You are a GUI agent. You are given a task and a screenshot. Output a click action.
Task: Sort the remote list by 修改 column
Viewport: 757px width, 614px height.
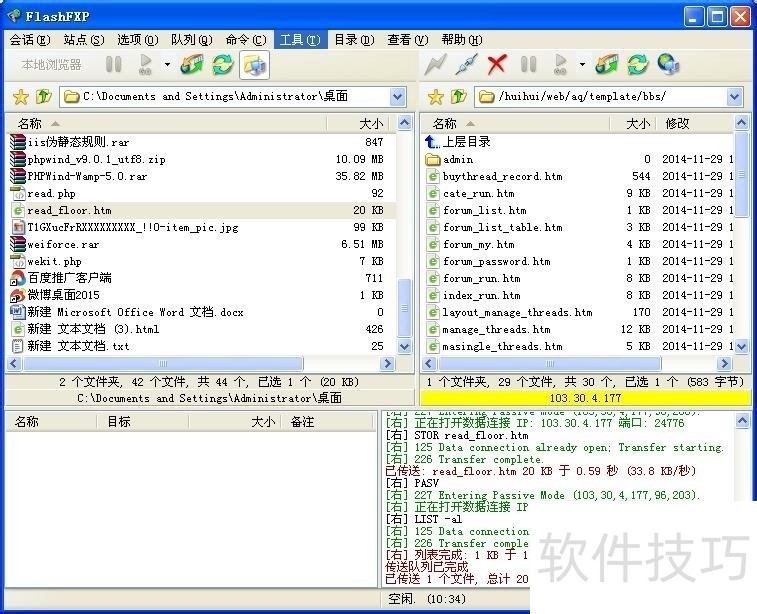coord(677,123)
